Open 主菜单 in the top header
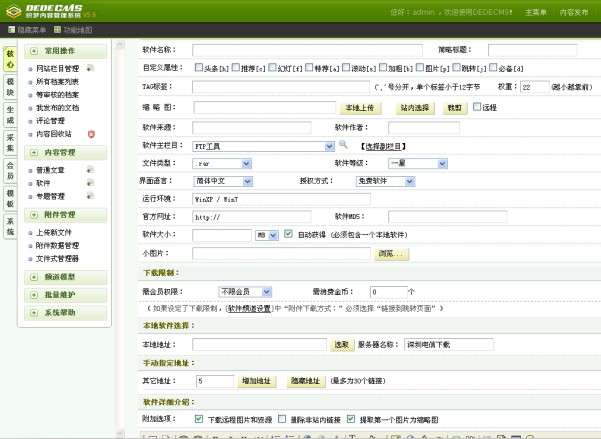 coord(535,12)
